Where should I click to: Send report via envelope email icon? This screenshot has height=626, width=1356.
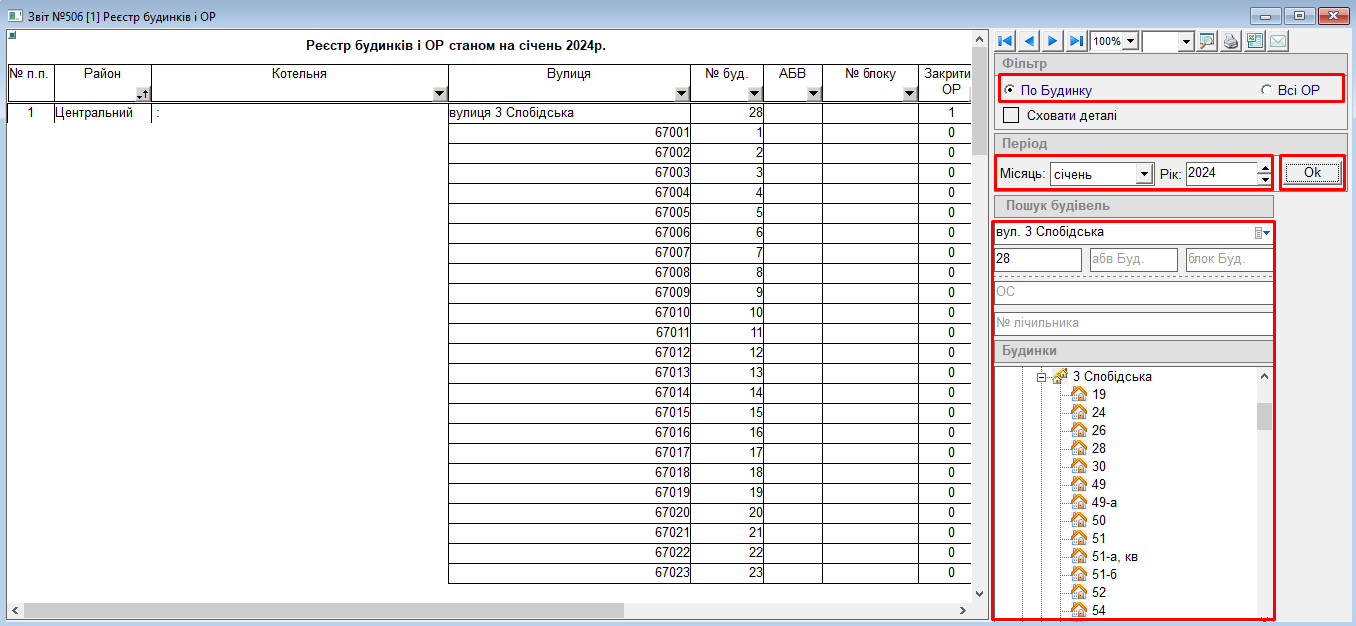tap(1277, 41)
